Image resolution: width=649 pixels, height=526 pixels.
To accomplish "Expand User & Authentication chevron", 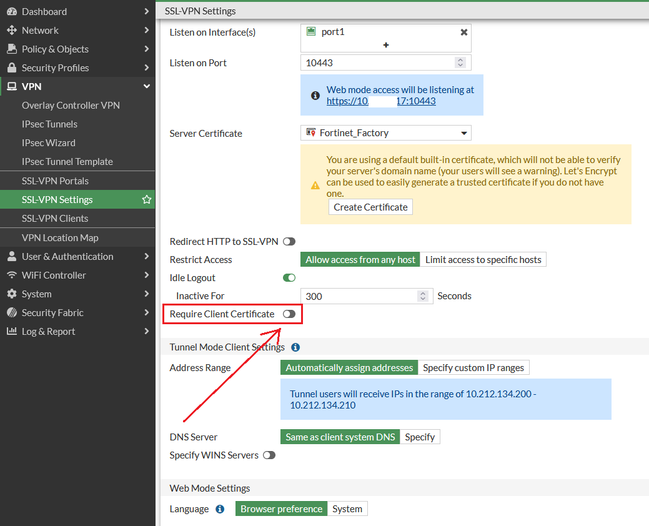I will [x=147, y=257].
